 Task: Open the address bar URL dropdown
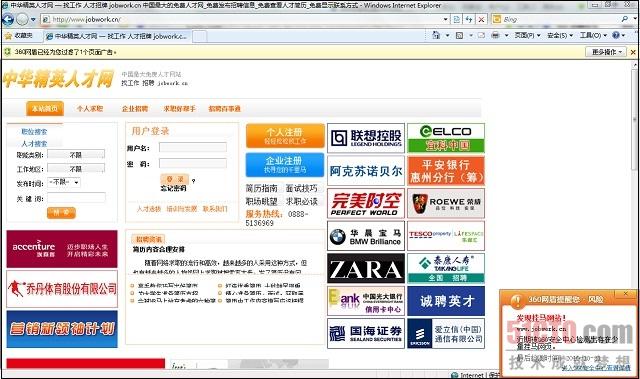[446, 19]
